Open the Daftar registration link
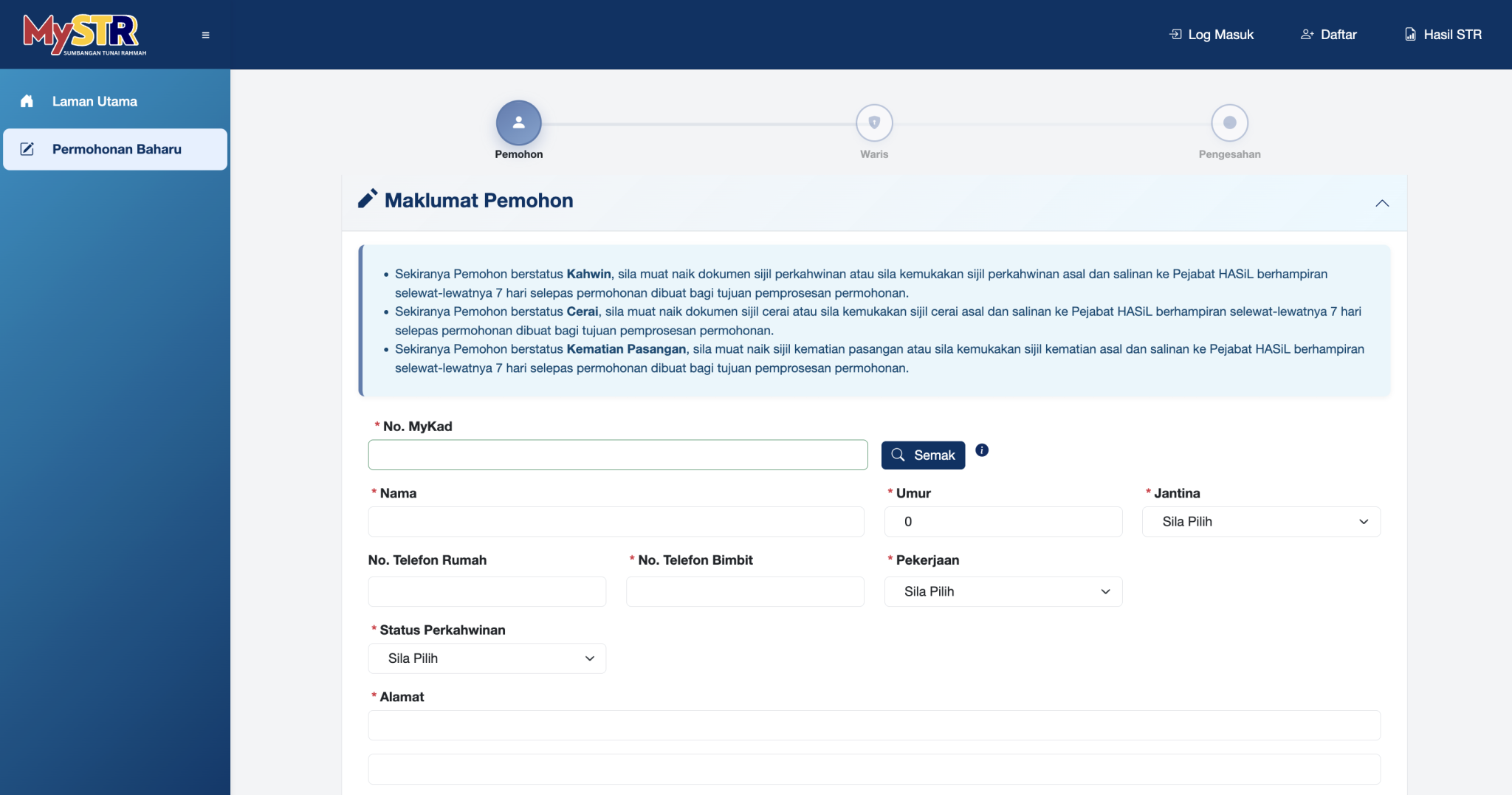This screenshot has width=1512, height=795. pos(1329,34)
